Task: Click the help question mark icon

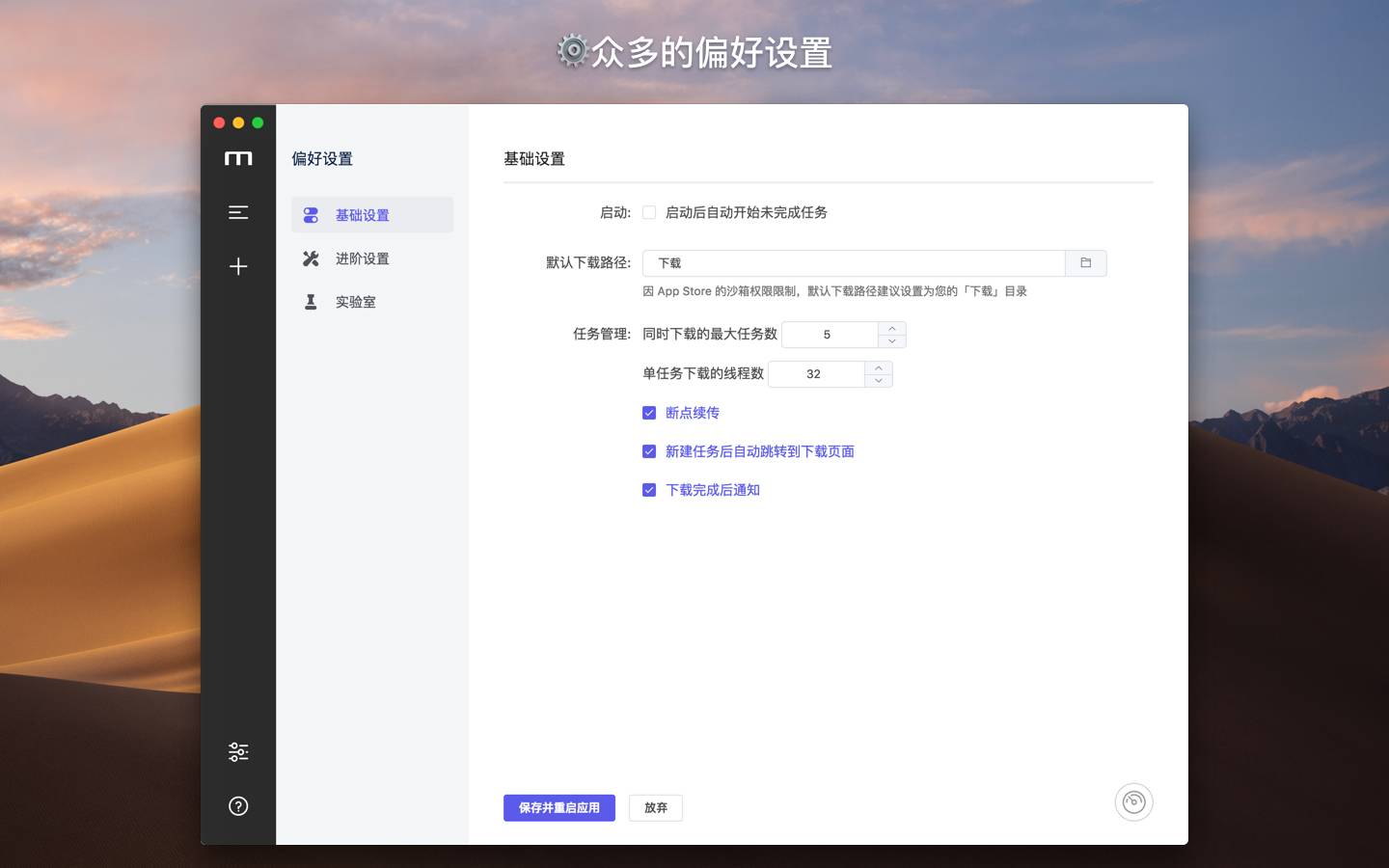Action: click(238, 806)
